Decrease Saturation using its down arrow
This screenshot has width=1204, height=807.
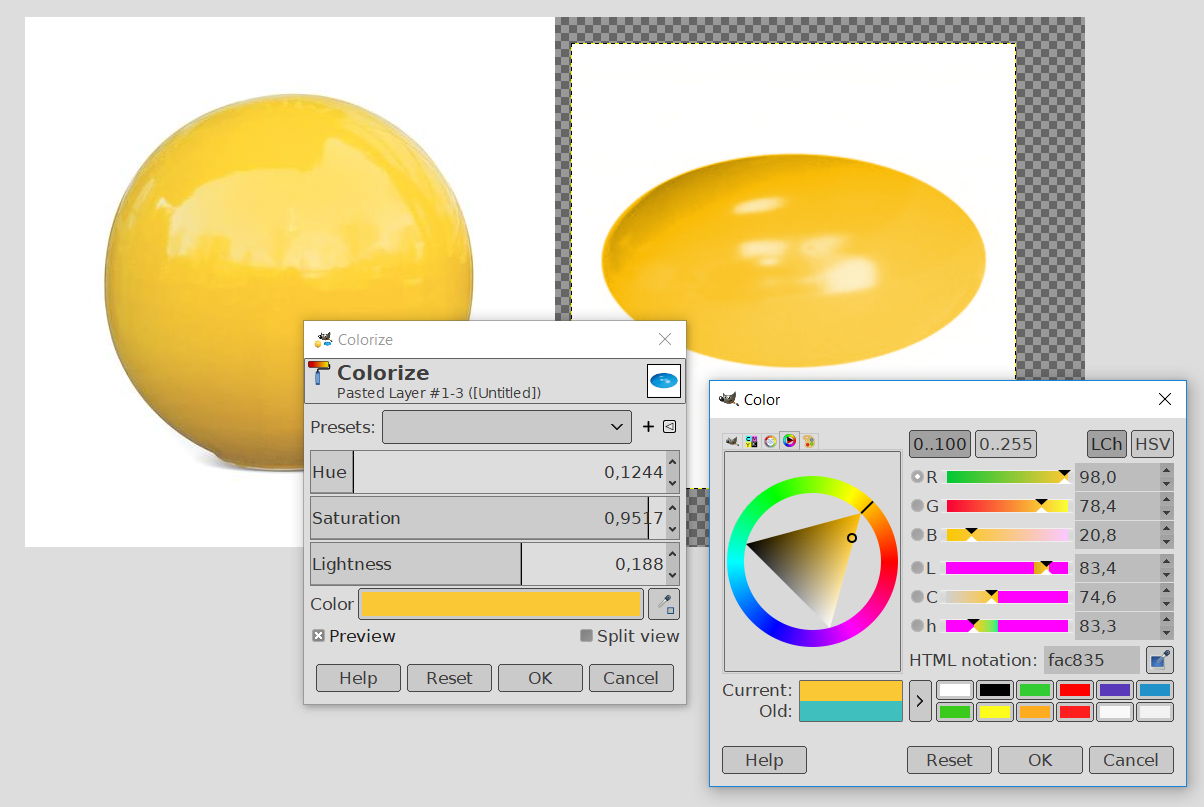(x=673, y=530)
